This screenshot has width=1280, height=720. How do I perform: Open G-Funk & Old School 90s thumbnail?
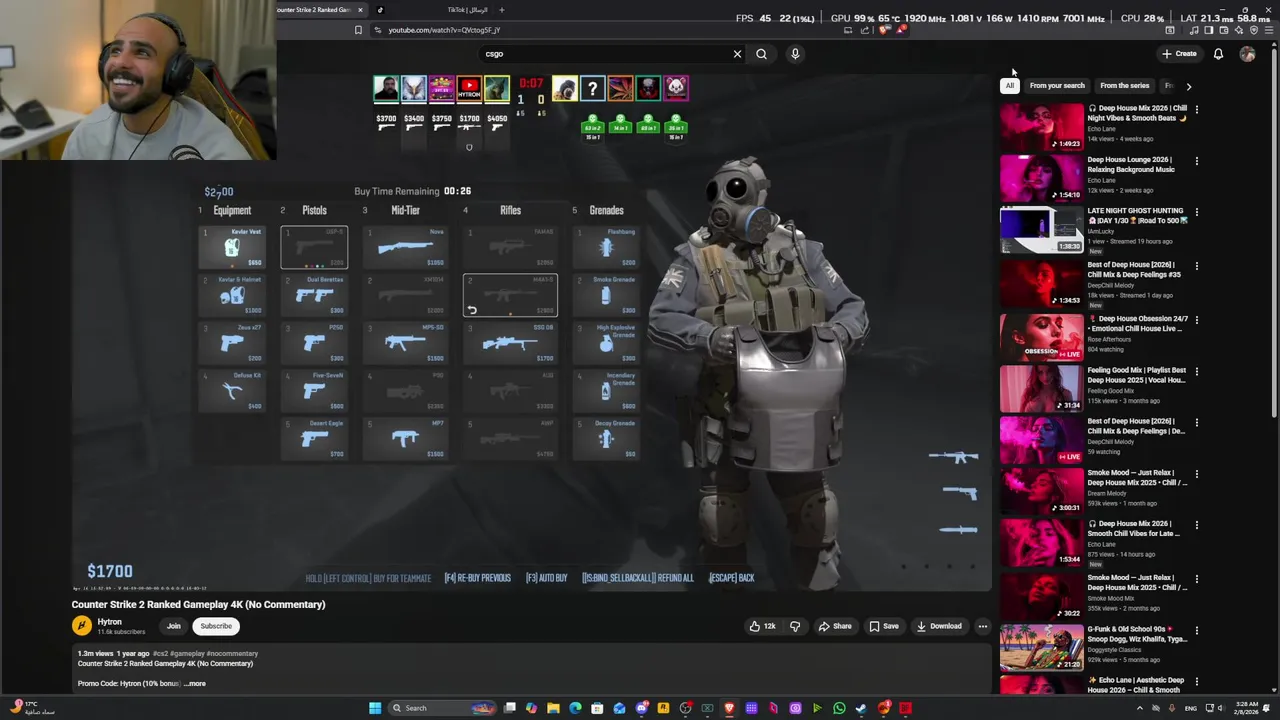(1041, 647)
